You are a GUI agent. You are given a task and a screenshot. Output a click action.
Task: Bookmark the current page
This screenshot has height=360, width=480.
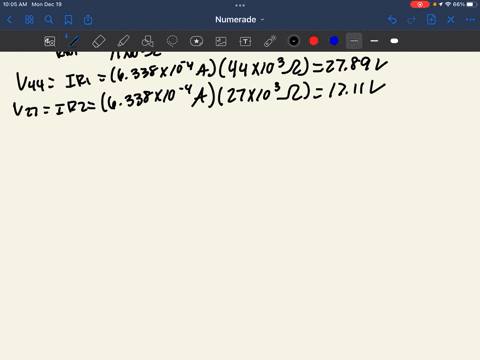(x=68, y=20)
